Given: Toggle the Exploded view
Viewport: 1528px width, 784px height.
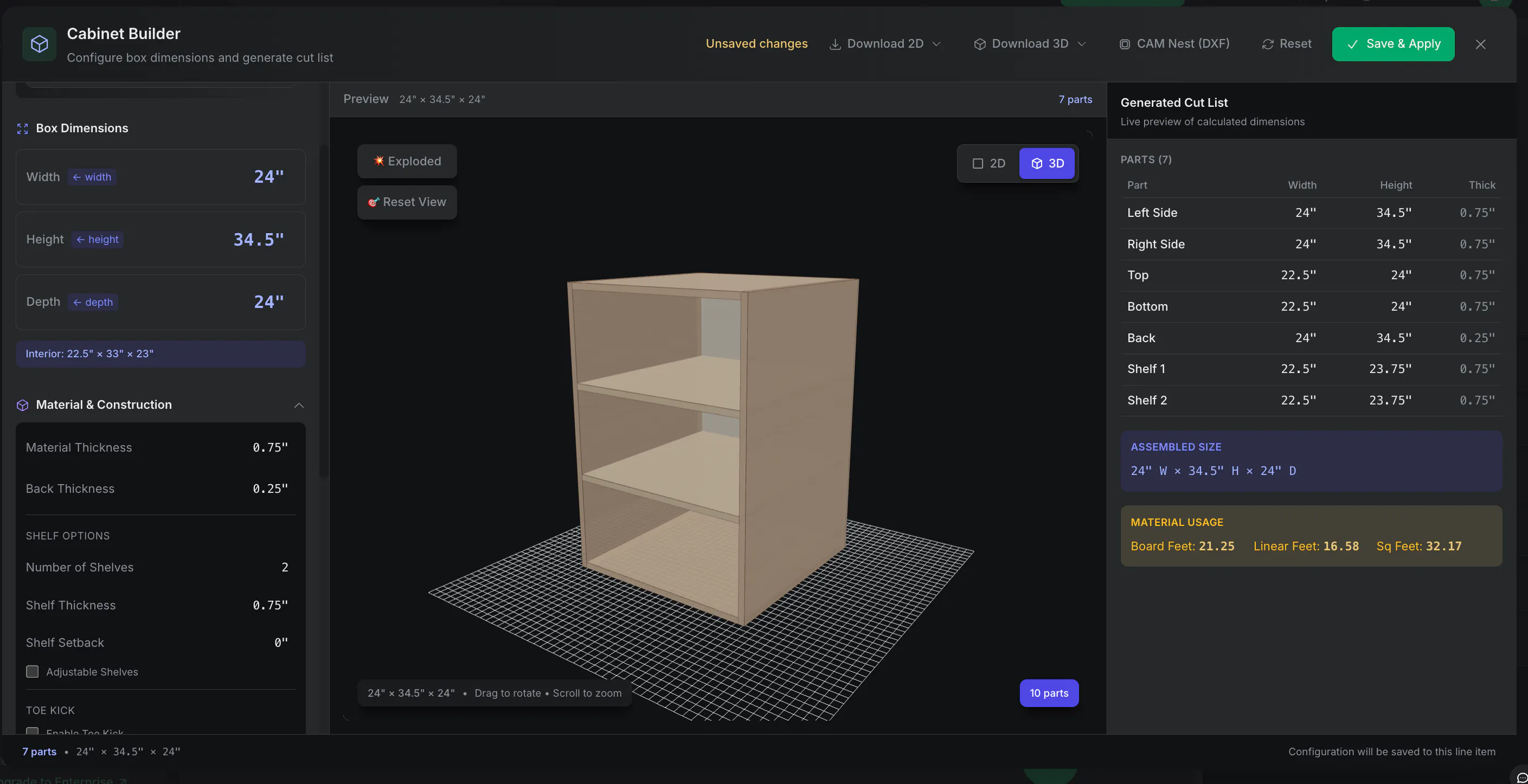Looking at the screenshot, I should [x=407, y=162].
